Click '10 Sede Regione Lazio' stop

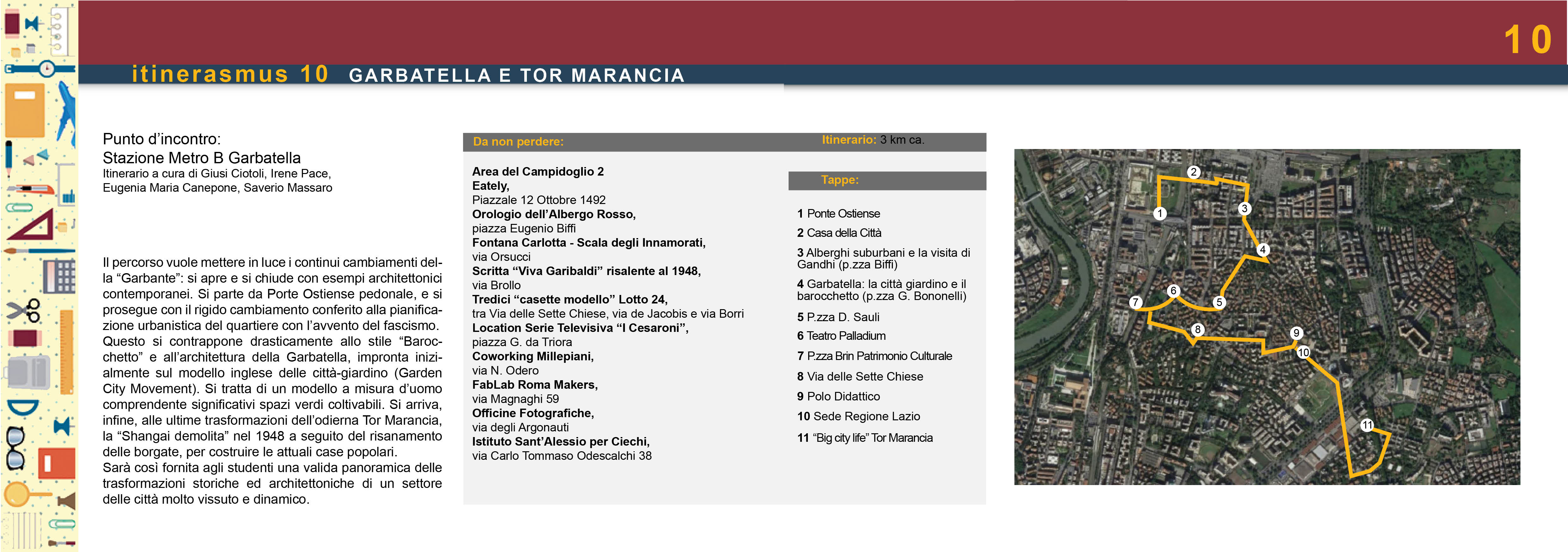coord(858,417)
